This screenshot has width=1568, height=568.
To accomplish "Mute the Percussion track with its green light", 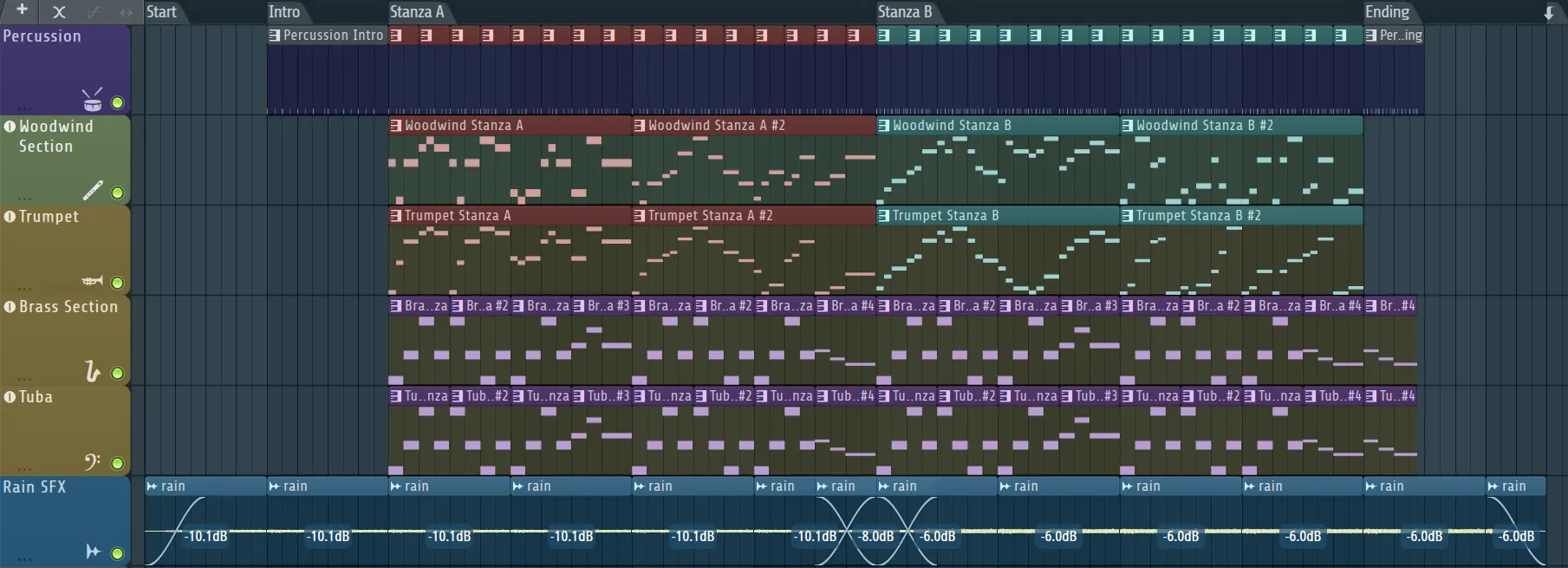I will 117,103.
